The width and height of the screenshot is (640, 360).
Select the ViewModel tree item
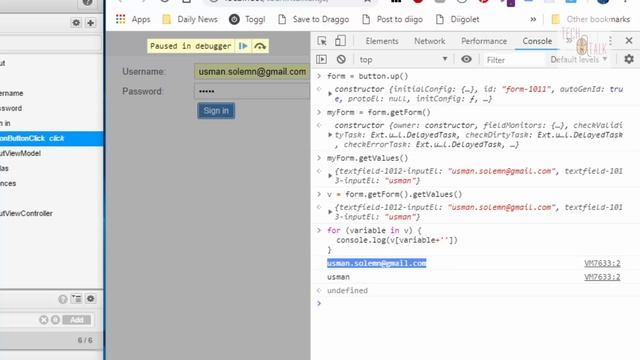pos(20,153)
